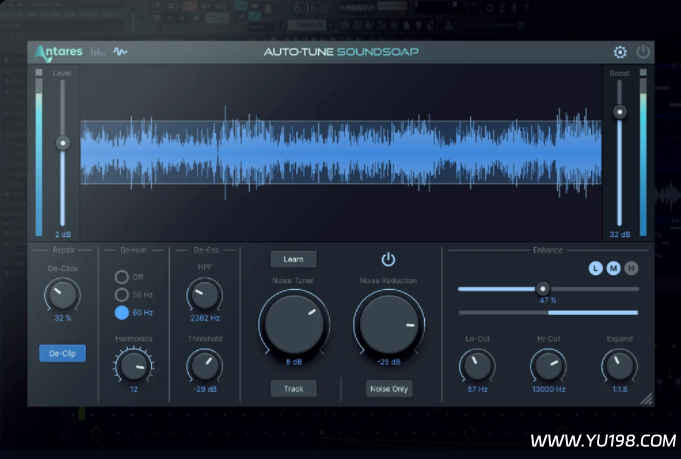Click the Harmonics knob
The height and width of the screenshot is (459, 681).
click(x=134, y=366)
